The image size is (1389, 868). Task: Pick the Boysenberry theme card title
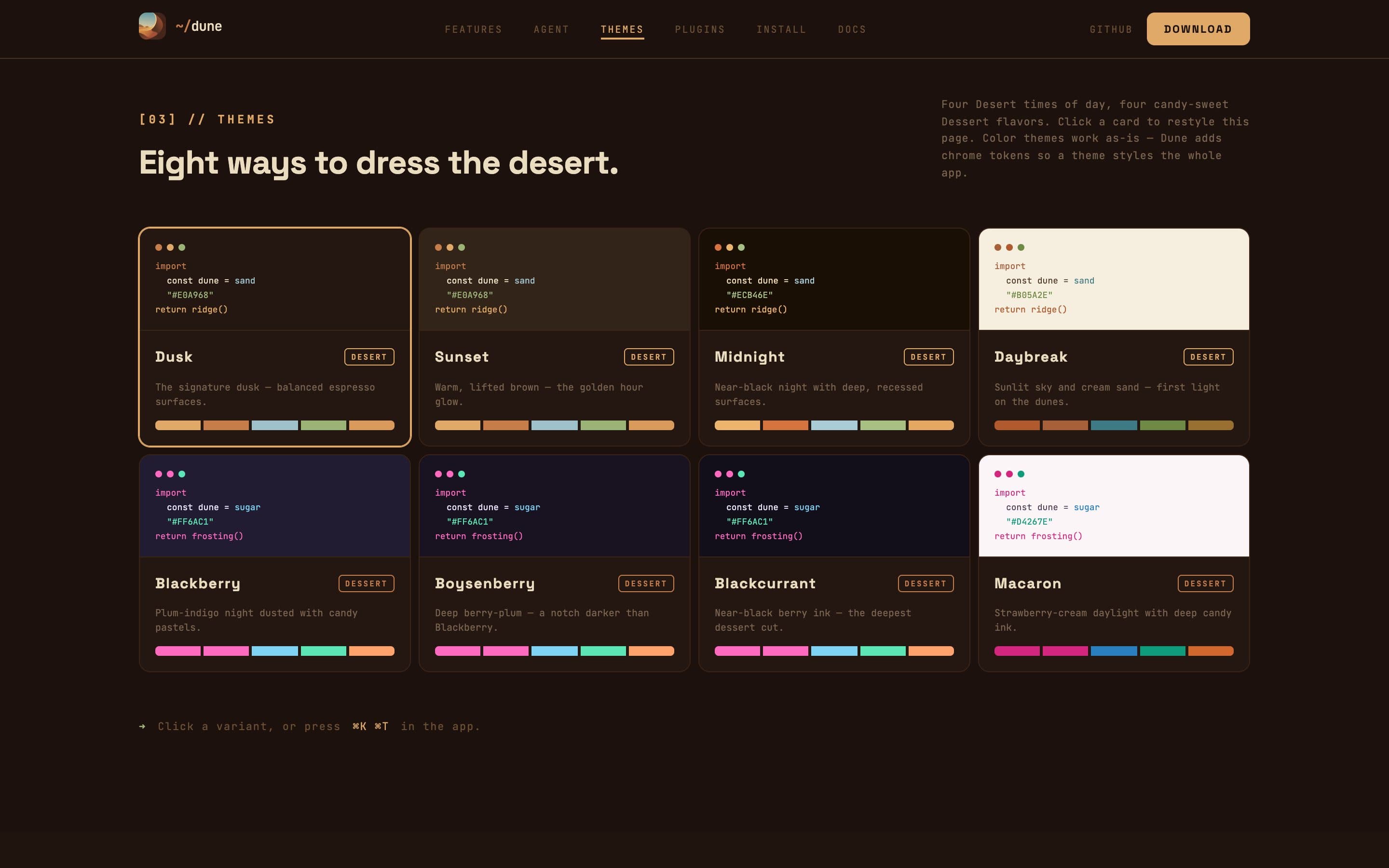pos(485,583)
